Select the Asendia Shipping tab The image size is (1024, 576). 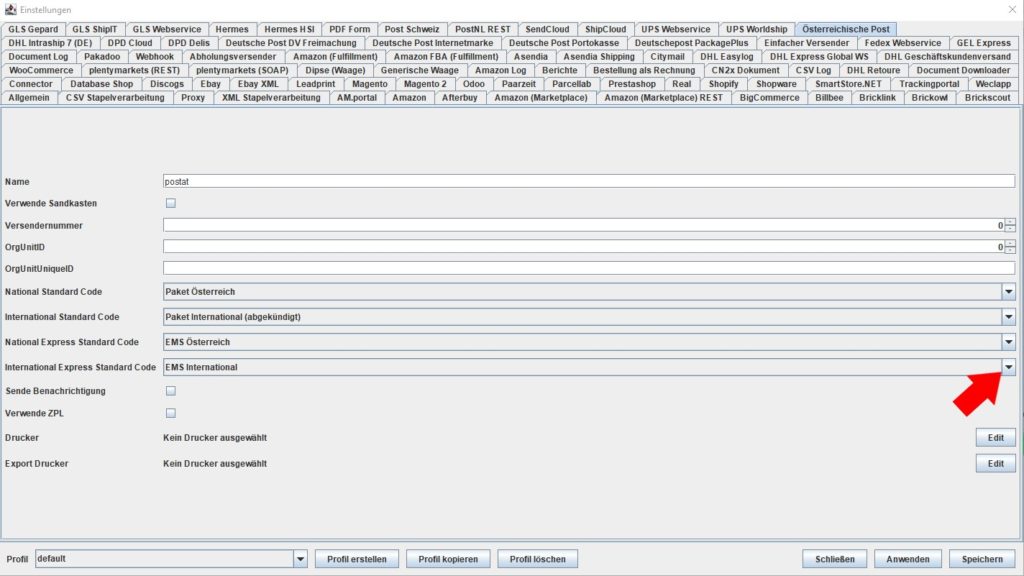coord(599,57)
